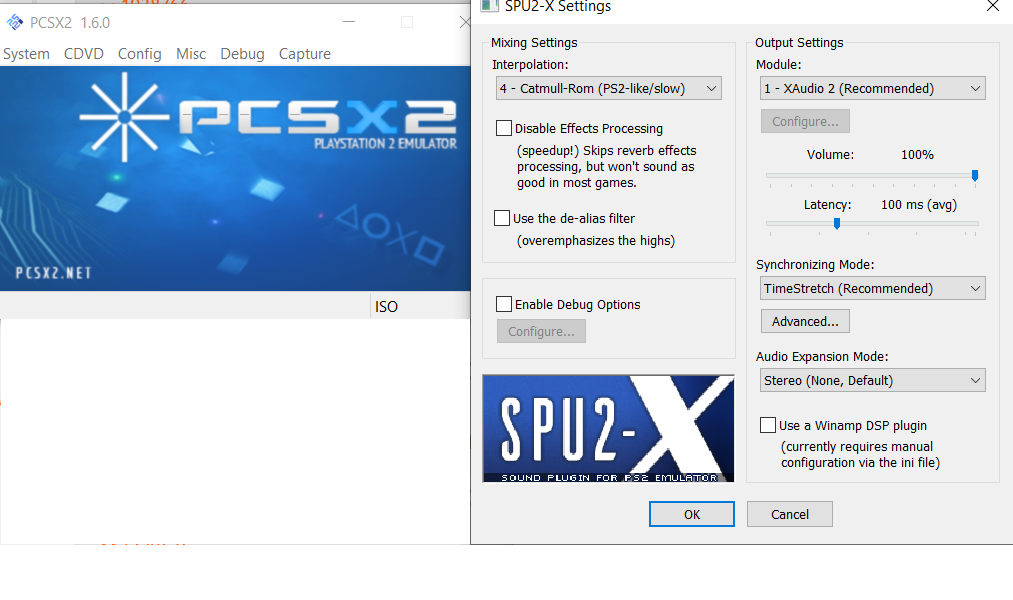
Task: Toggle Use the de-alias filter checkbox
Action: (x=502, y=218)
